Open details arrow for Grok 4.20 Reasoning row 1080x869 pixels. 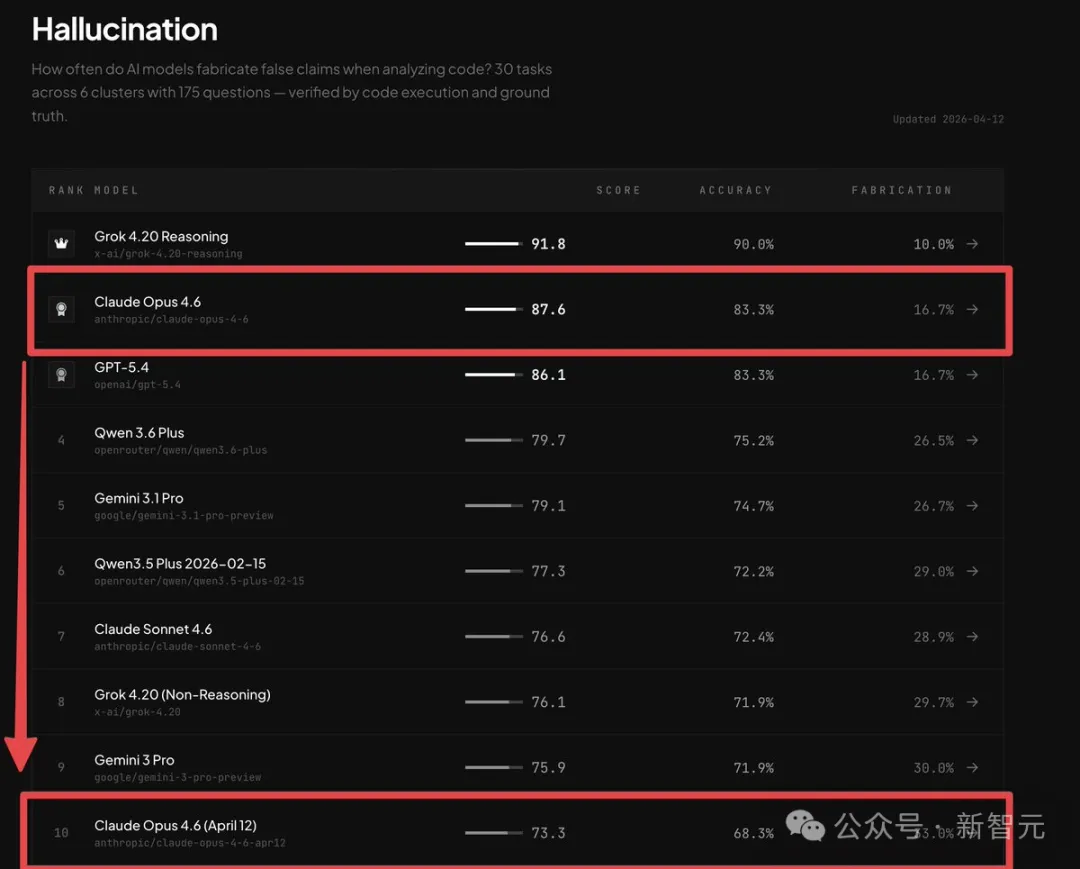[972, 244]
